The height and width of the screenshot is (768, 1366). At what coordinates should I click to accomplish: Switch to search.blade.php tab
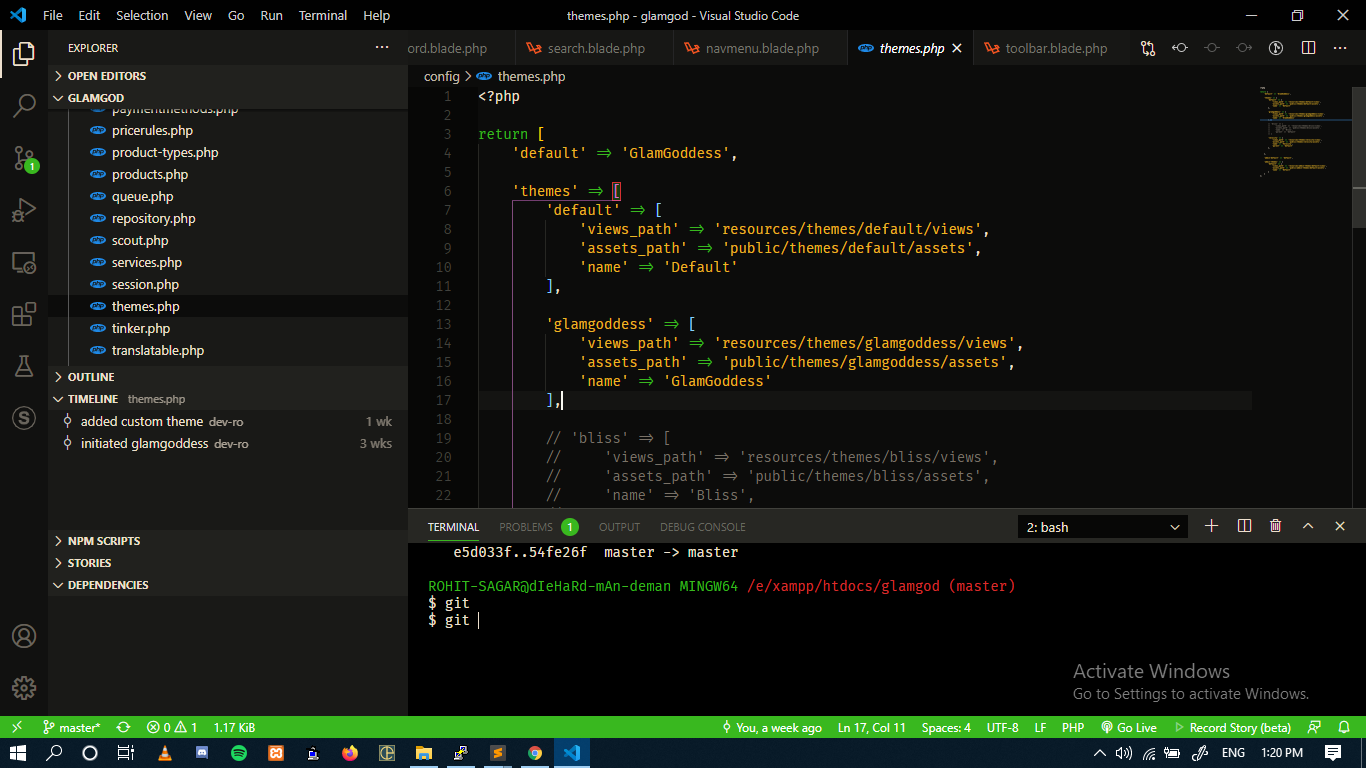pyautogui.click(x=594, y=48)
